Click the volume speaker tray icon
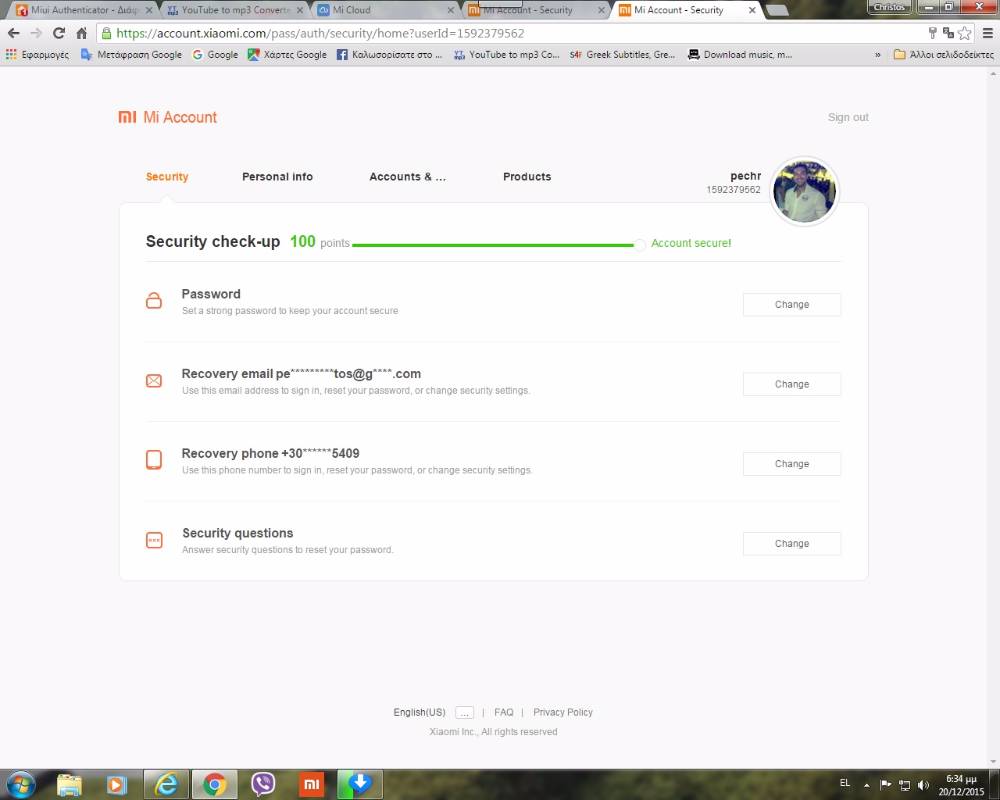1000x800 pixels. pos(923,785)
